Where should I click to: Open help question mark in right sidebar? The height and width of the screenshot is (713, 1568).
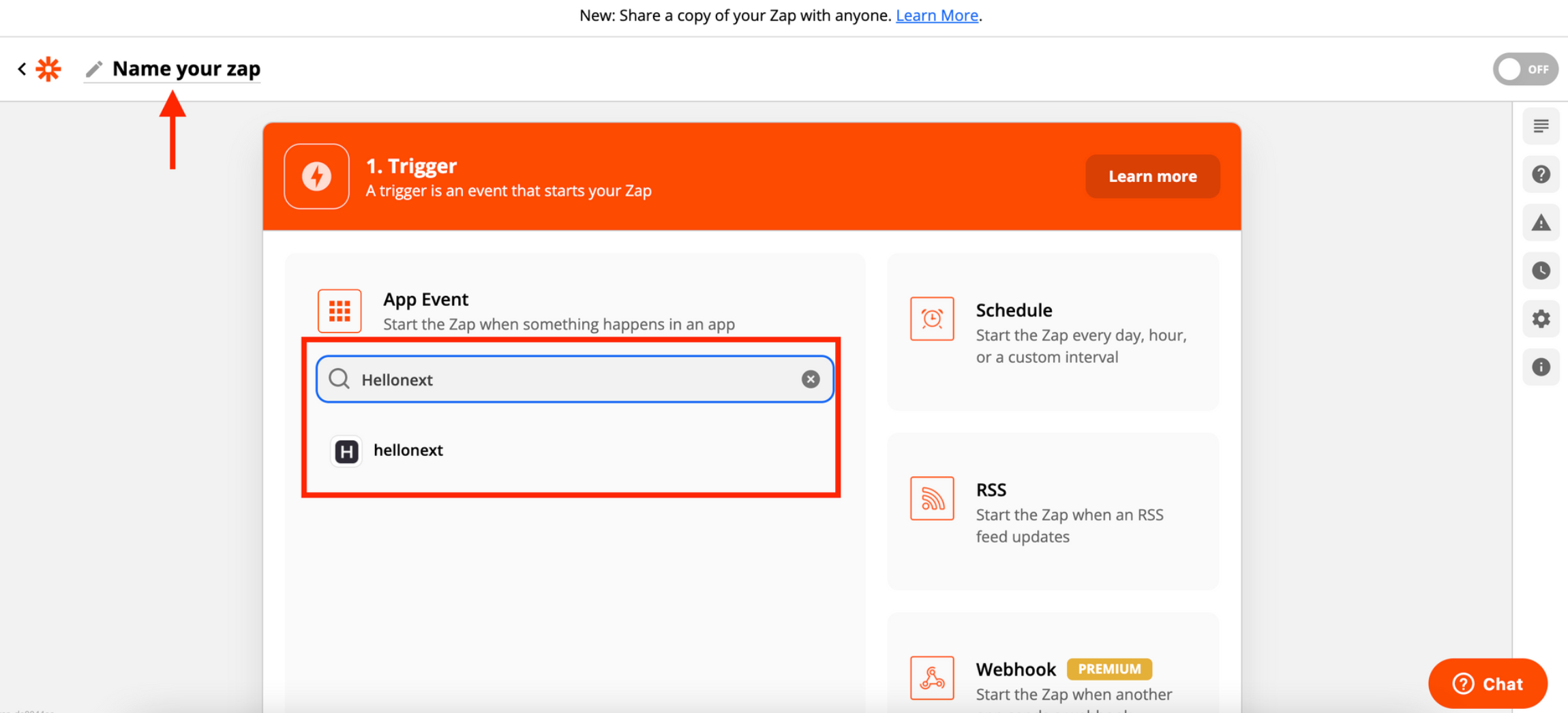pyautogui.click(x=1541, y=175)
